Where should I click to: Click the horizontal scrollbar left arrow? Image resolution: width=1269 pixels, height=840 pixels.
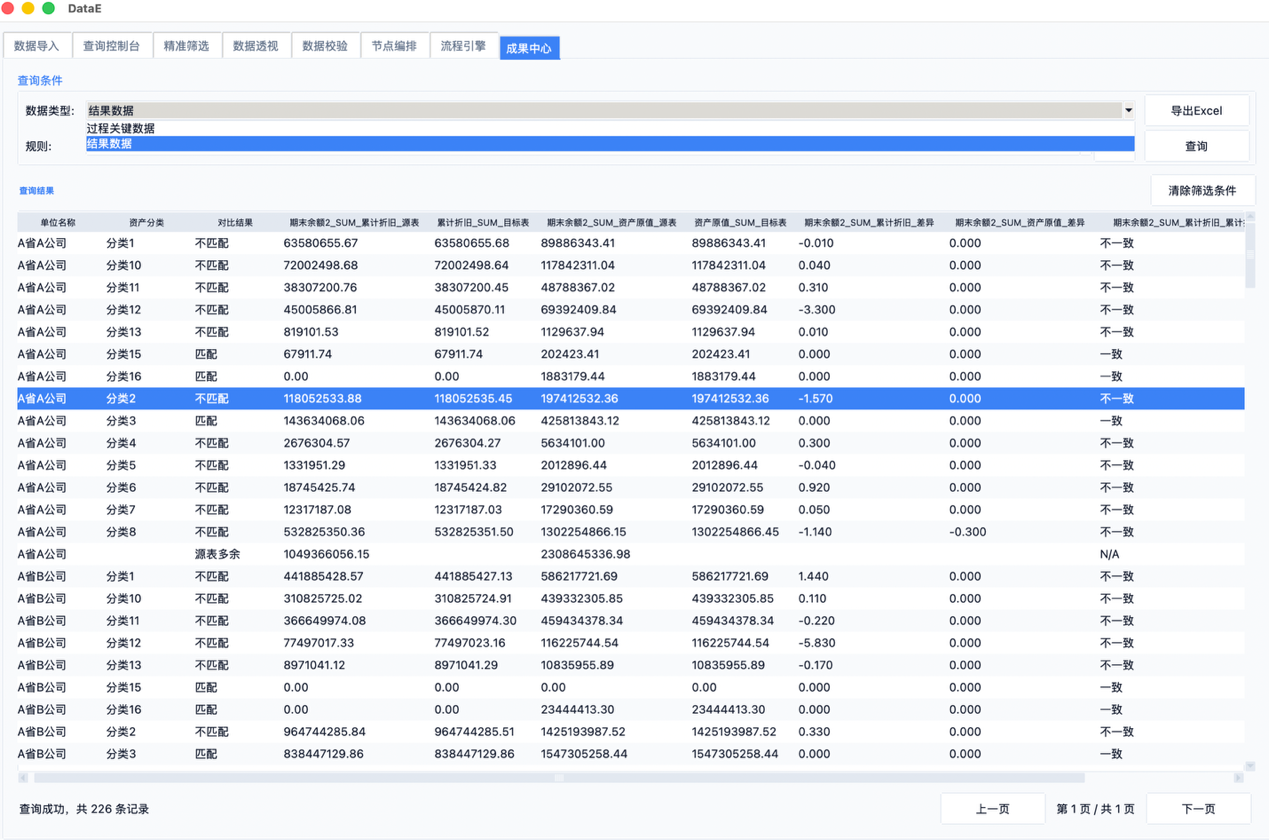[x=23, y=777]
